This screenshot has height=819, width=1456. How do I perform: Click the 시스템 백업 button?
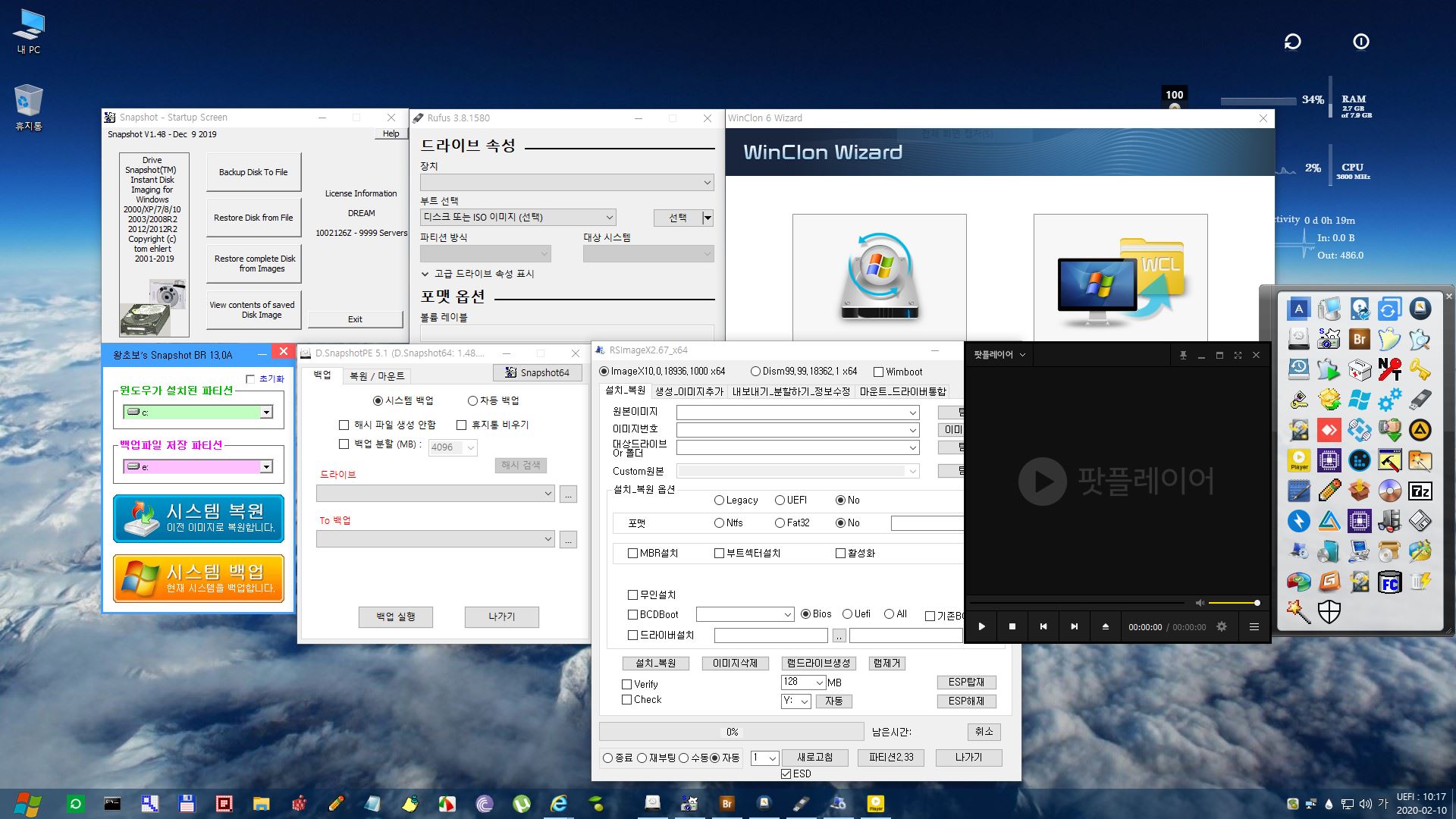199,579
